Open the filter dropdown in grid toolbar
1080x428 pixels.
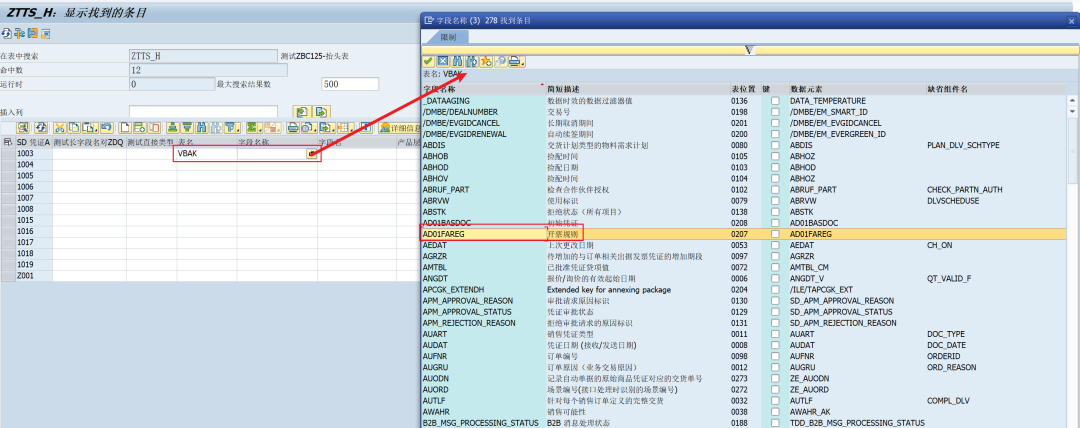pos(238,130)
